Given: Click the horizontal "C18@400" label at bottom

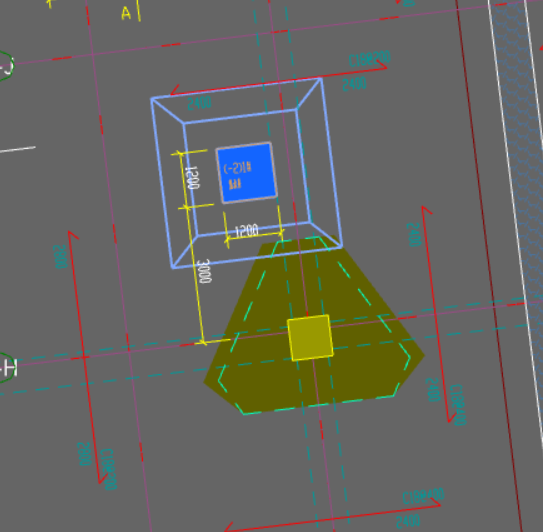Looking at the screenshot, I should pyautogui.click(x=423, y=496).
